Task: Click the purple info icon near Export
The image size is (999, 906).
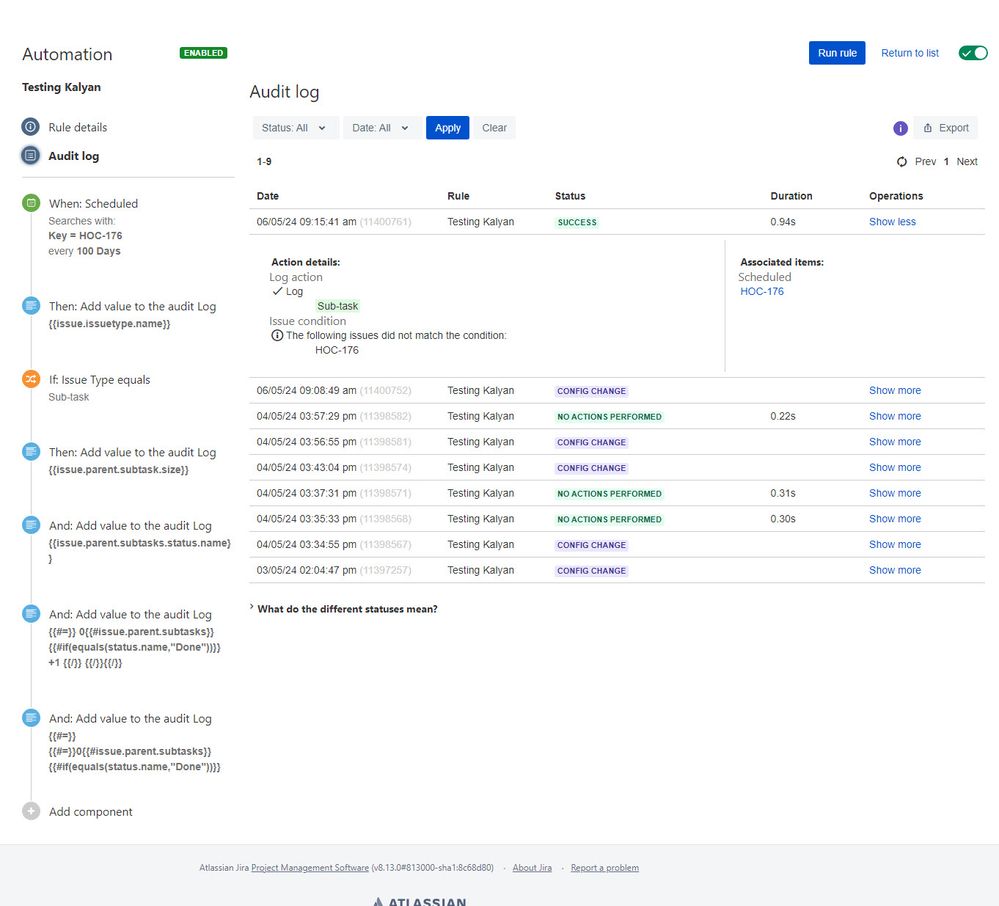Action: coord(900,128)
